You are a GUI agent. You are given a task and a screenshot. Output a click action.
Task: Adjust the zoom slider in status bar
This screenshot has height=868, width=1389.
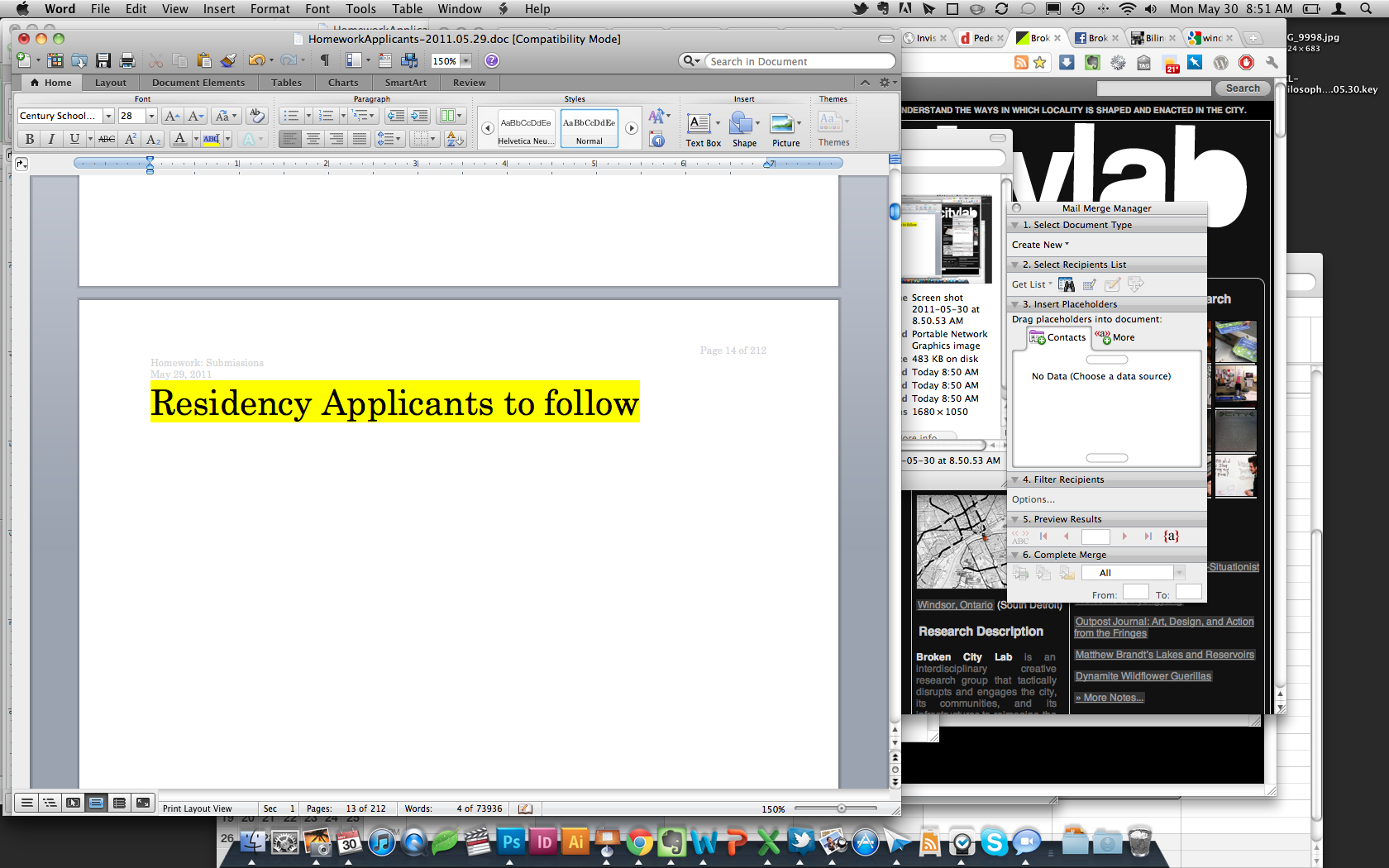841,808
